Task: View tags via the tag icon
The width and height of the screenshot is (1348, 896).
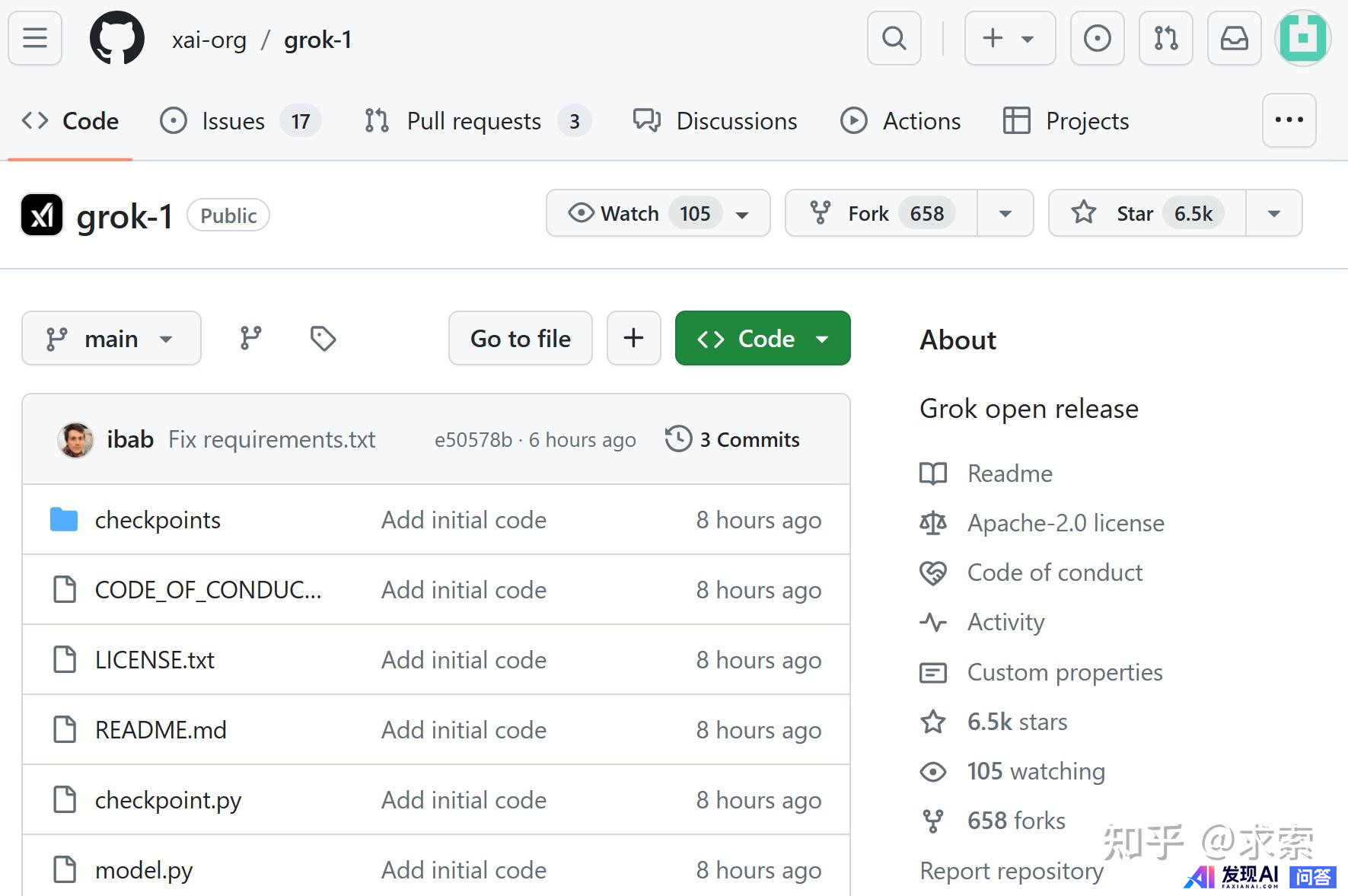Action: click(x=323, y=338)
